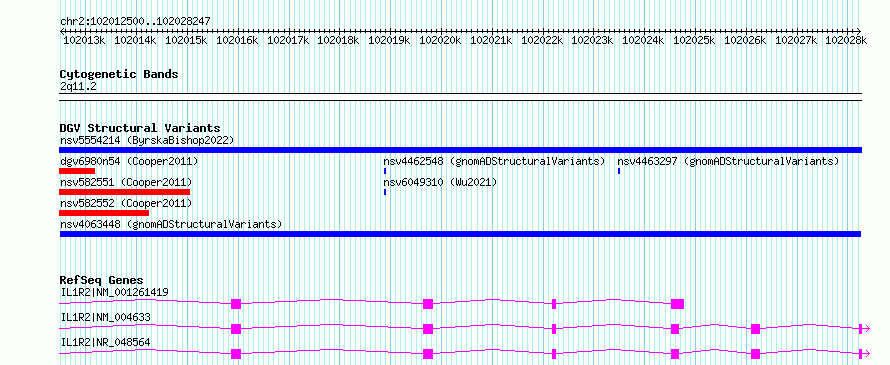Select the RefSeq Genes track title

[102, 280]
